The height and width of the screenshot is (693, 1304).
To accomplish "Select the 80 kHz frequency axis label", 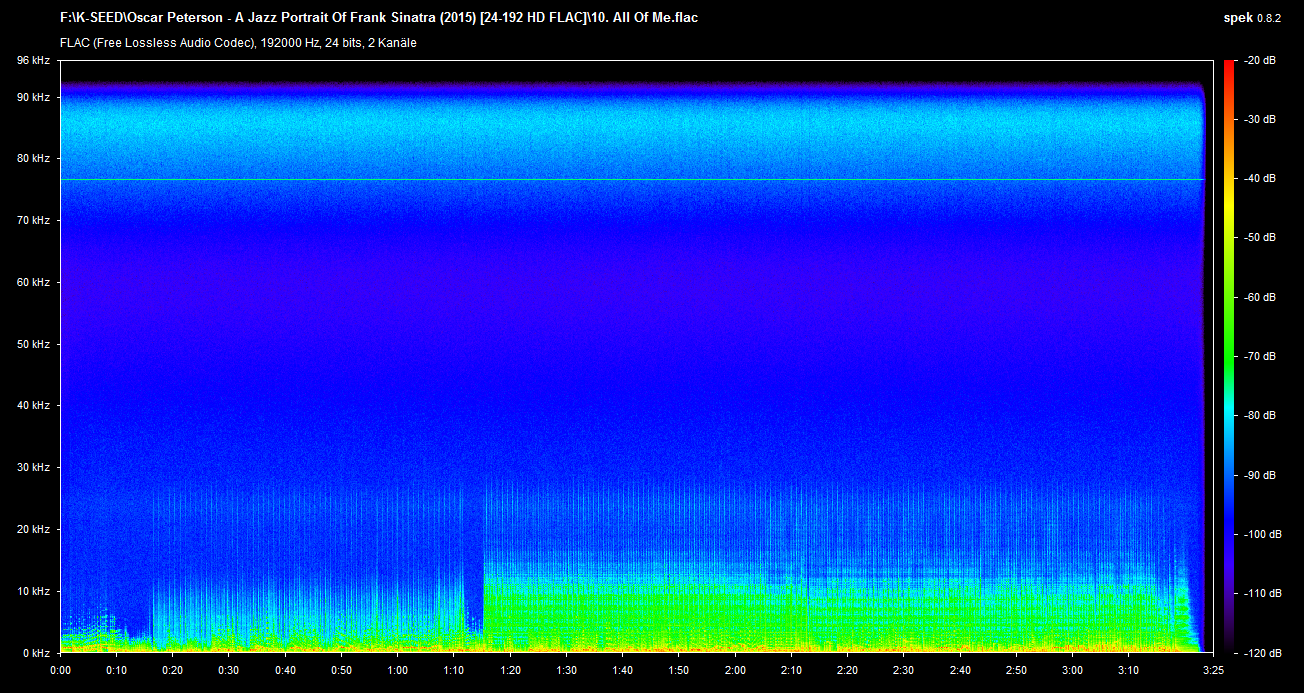I will (32, 158).
